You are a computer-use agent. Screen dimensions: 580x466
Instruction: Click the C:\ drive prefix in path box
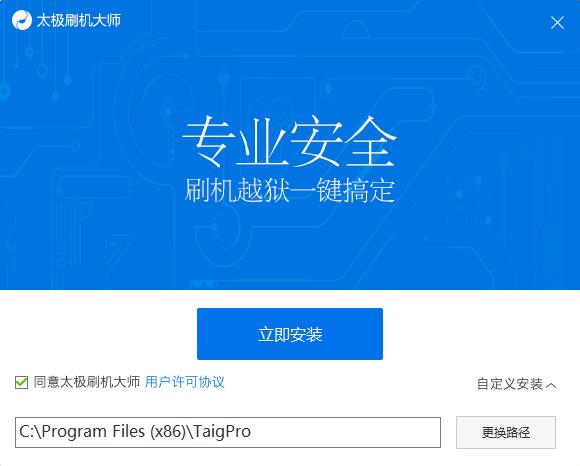pos(29,432)
